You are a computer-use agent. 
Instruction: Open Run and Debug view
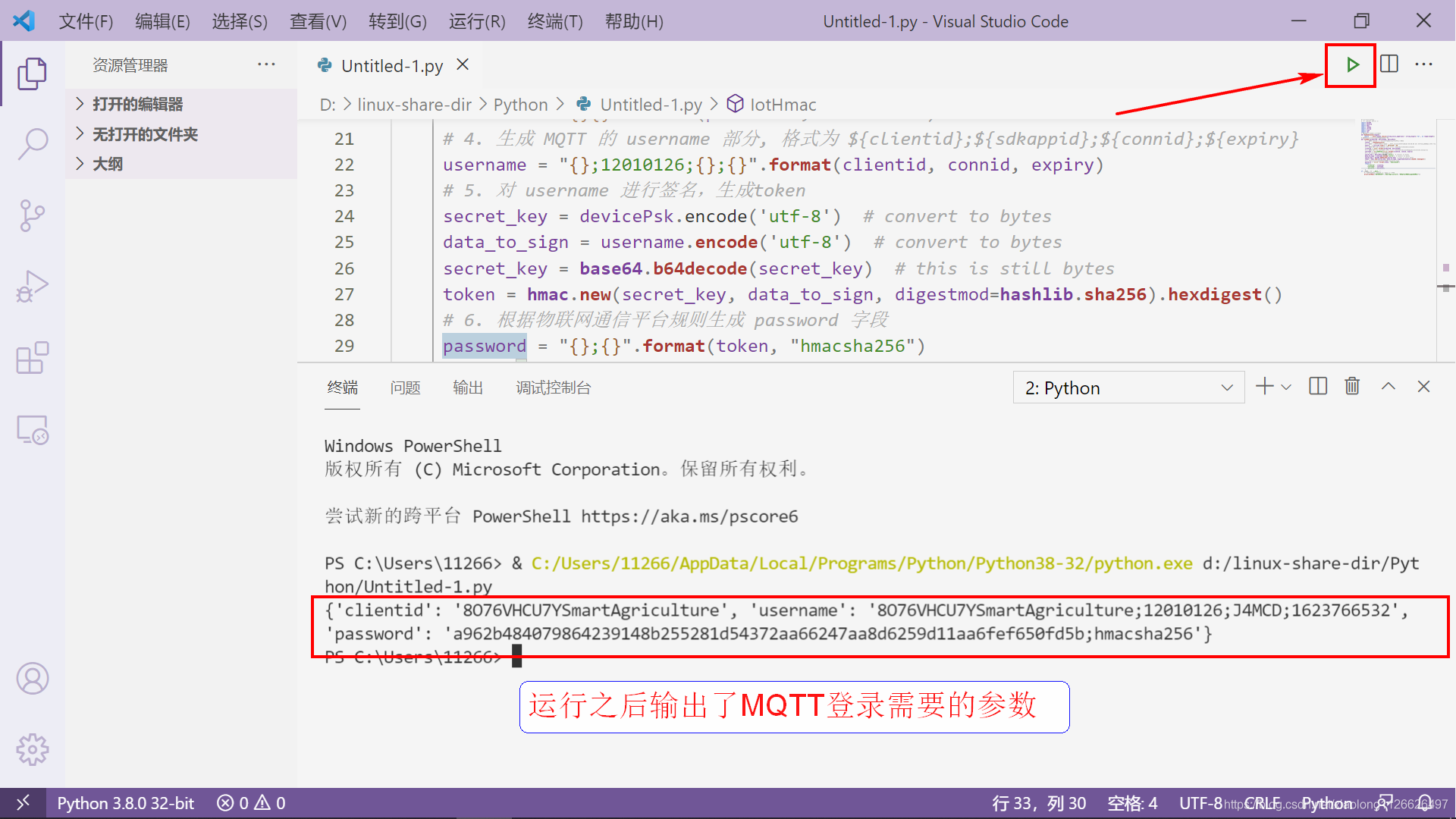coord(32,287)
